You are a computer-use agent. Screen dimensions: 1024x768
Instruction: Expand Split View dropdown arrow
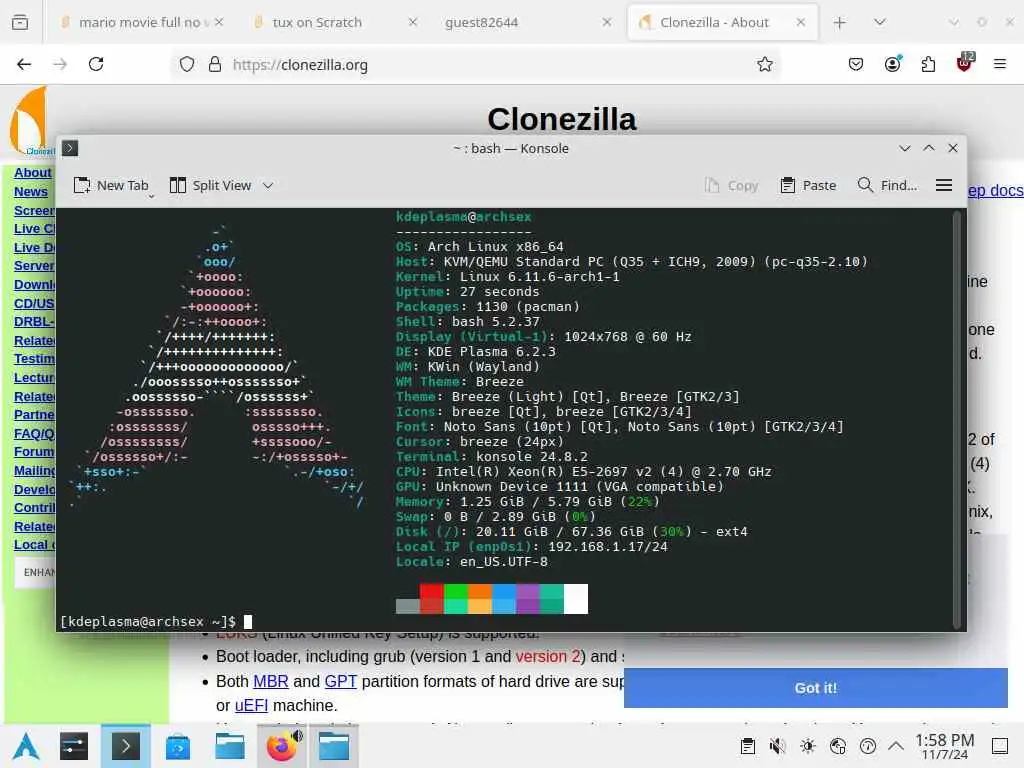coord(268,185)
